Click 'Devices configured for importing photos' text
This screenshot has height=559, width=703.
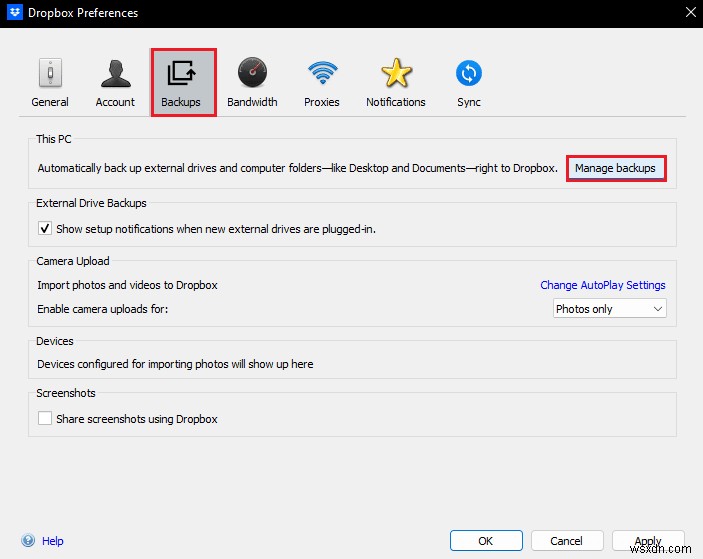175,364
